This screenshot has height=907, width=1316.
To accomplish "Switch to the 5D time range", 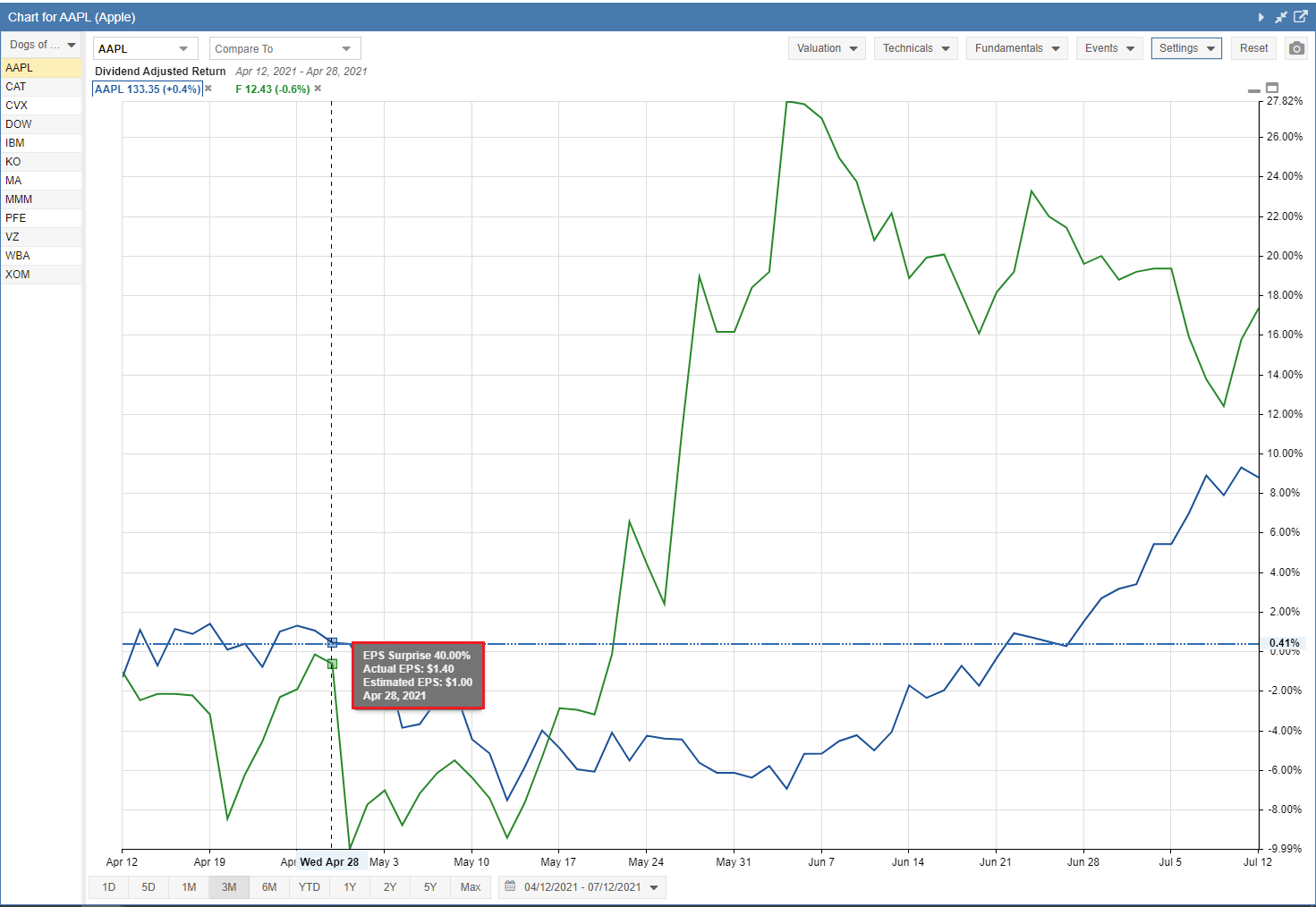I will point(149,887).
